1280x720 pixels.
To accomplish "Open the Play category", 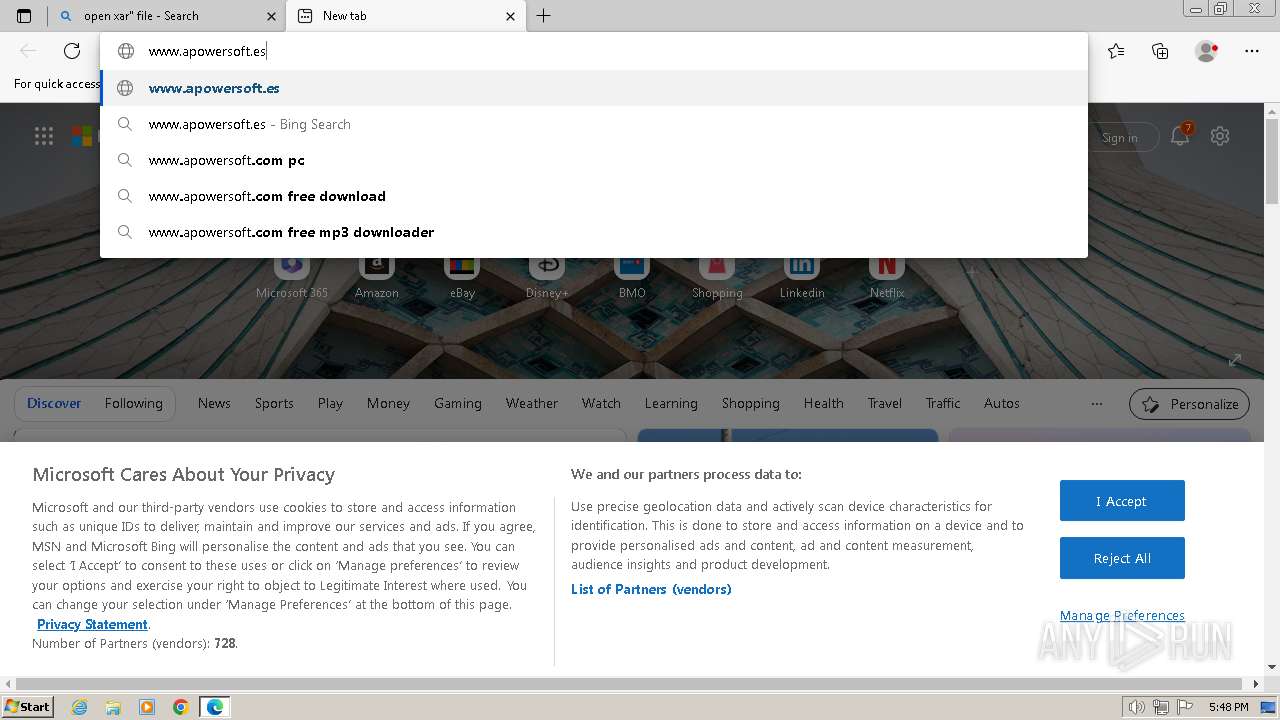I will (x=330, y=403).
